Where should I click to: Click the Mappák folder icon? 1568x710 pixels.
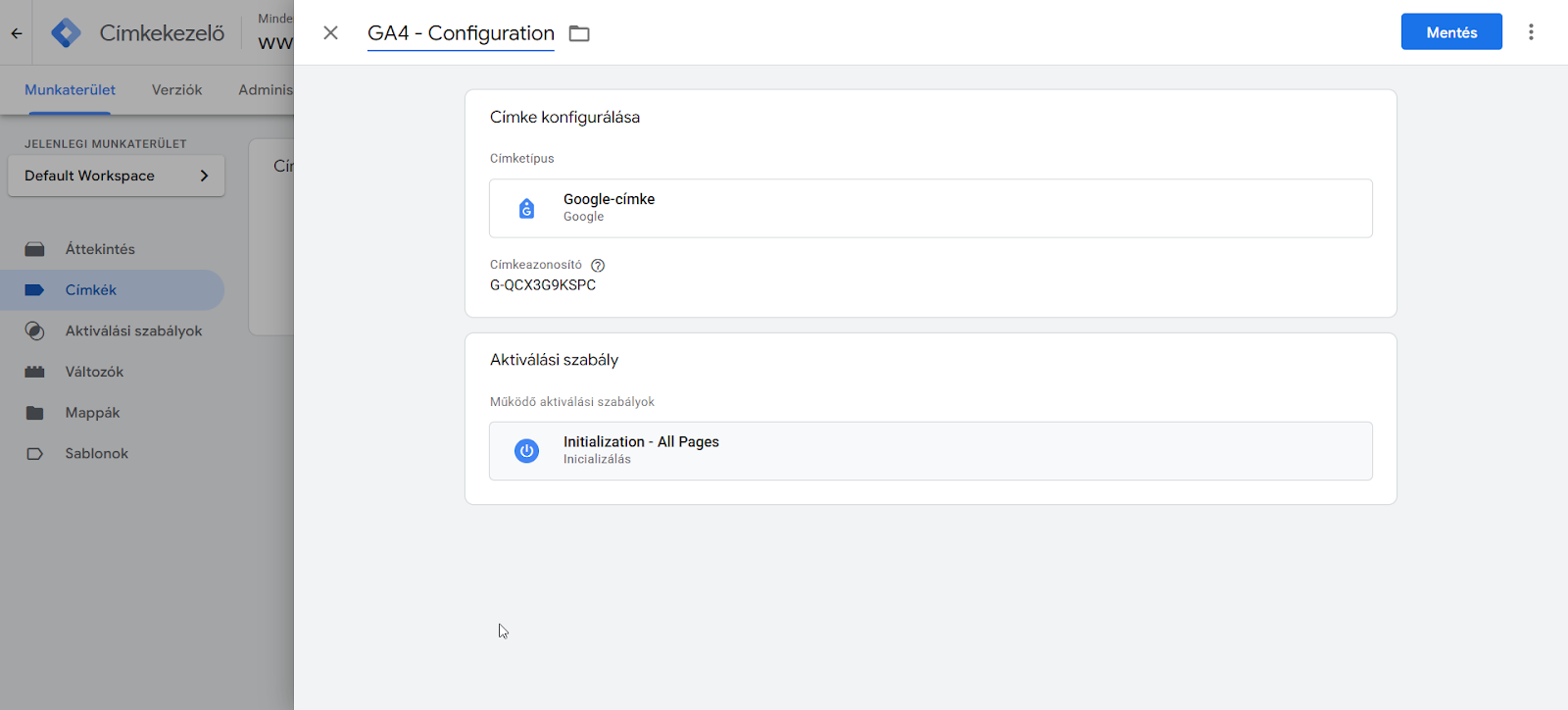(x=34, y=413)
